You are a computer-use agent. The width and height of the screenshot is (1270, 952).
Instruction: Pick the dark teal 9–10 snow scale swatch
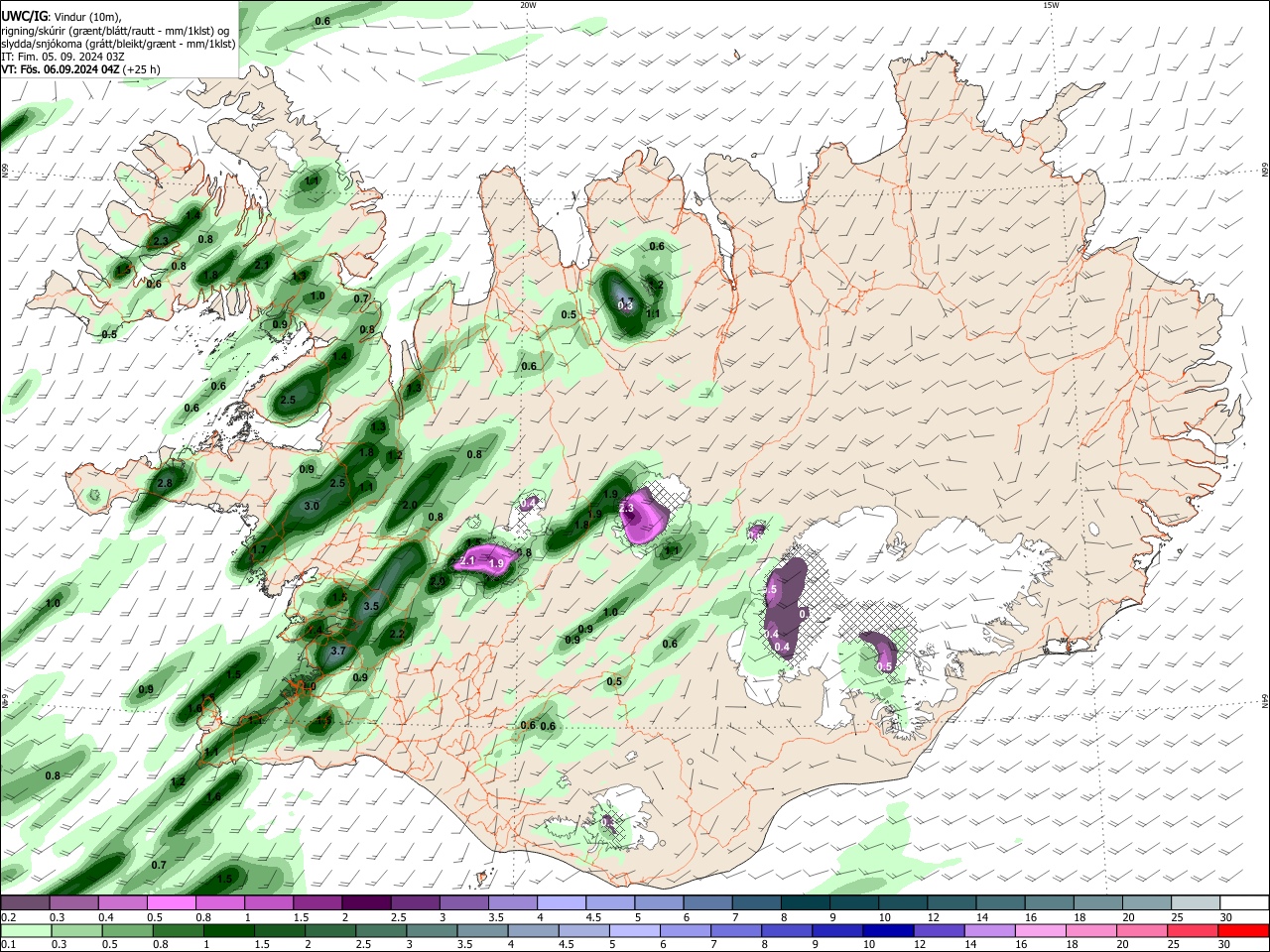(853, 902)
